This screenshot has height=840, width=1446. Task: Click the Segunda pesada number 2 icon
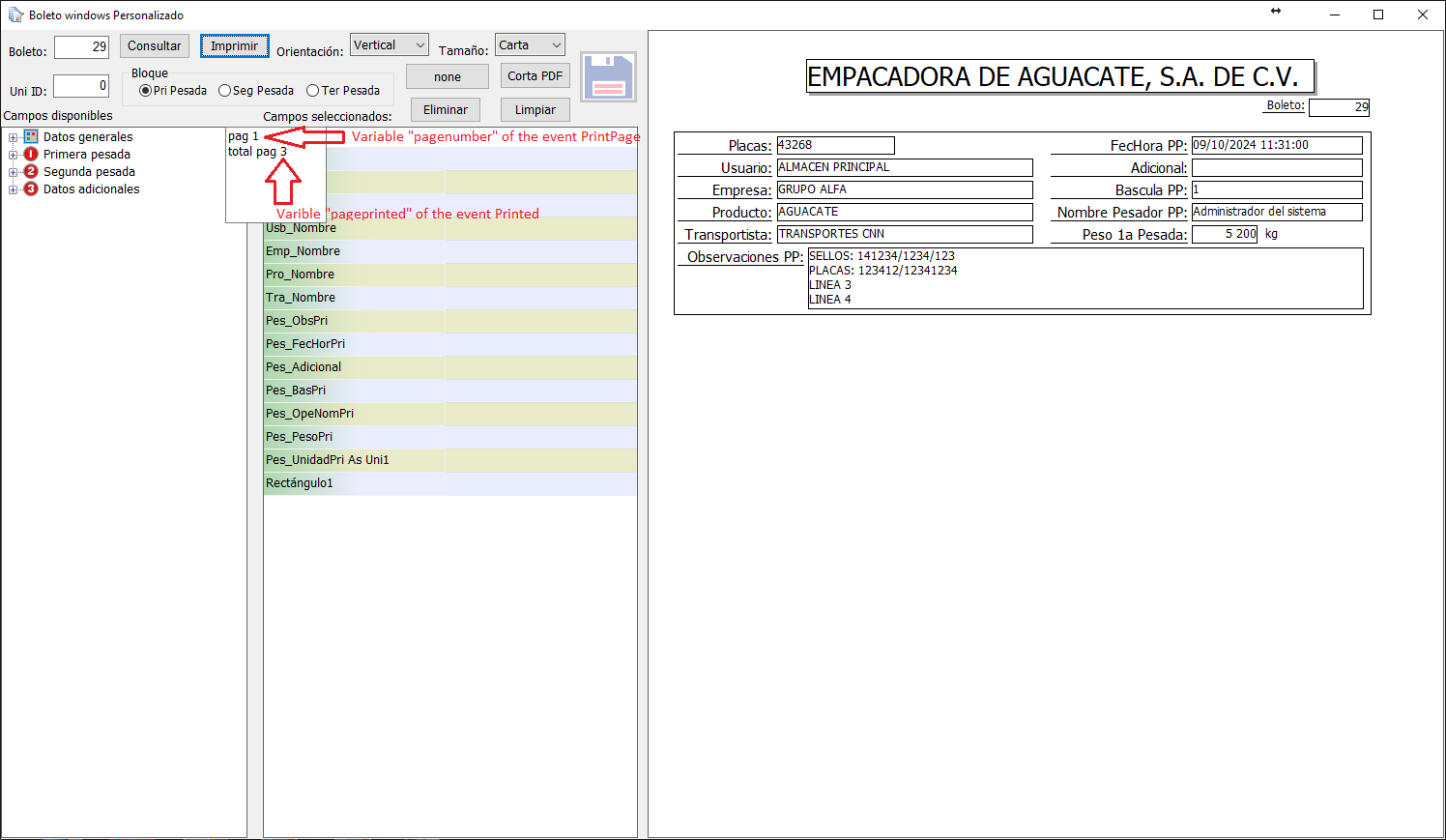31,172
